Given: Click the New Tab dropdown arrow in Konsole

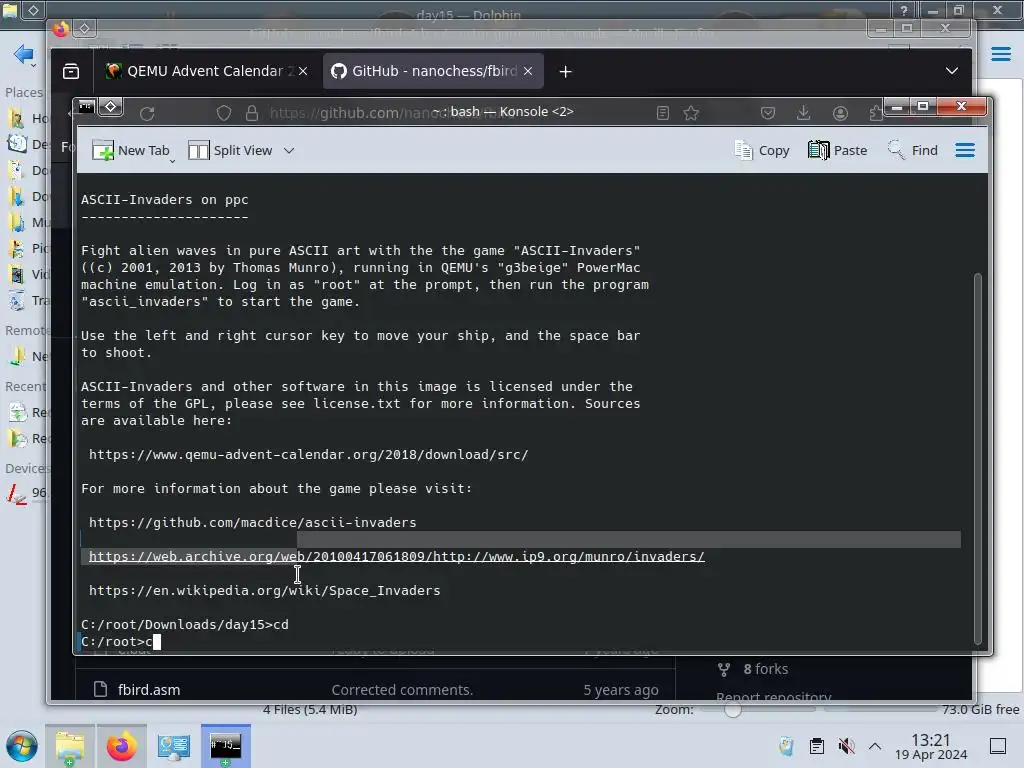Looking at the screenshot, I should (x=172, y=161).
